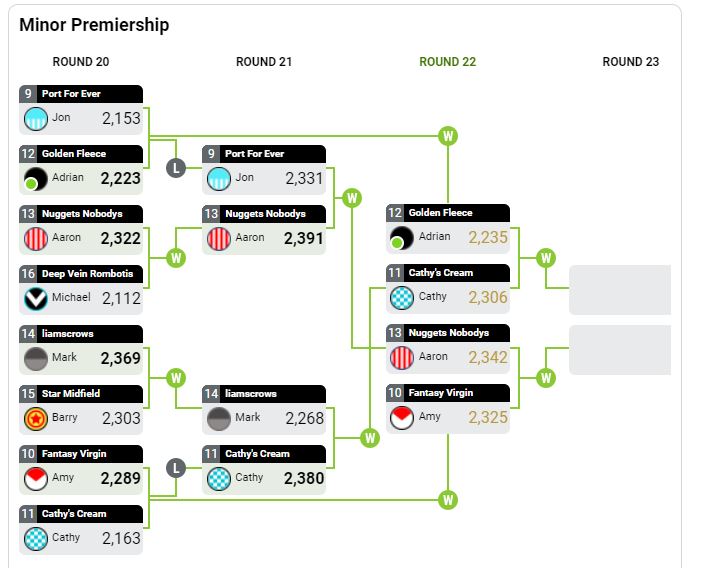Image resolution: width=701 pixels, height=568 pixels.
Task: Select the Round 20 column header
Action: [x=81, y=62]
